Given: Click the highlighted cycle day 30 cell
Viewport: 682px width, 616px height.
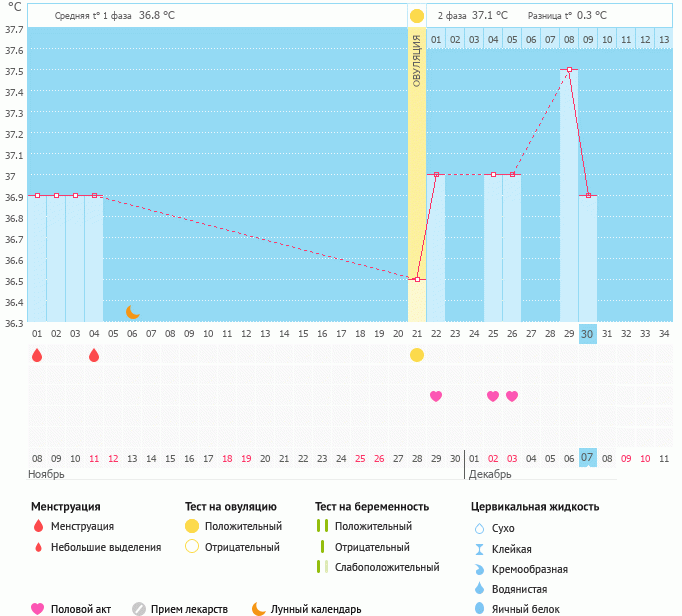Looking at the screenshot, I should [588, 334].
